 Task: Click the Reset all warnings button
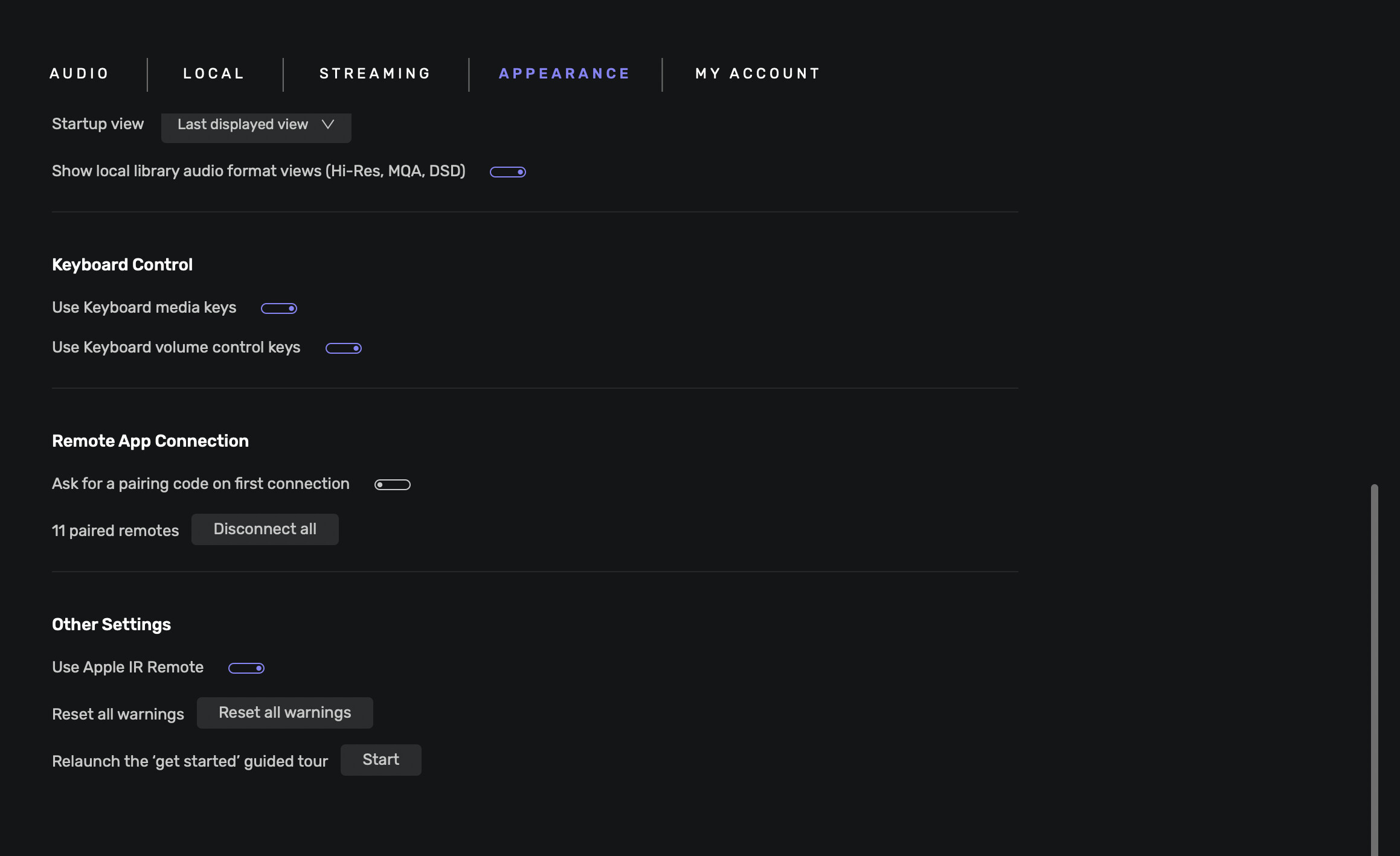tap(284, 713)
